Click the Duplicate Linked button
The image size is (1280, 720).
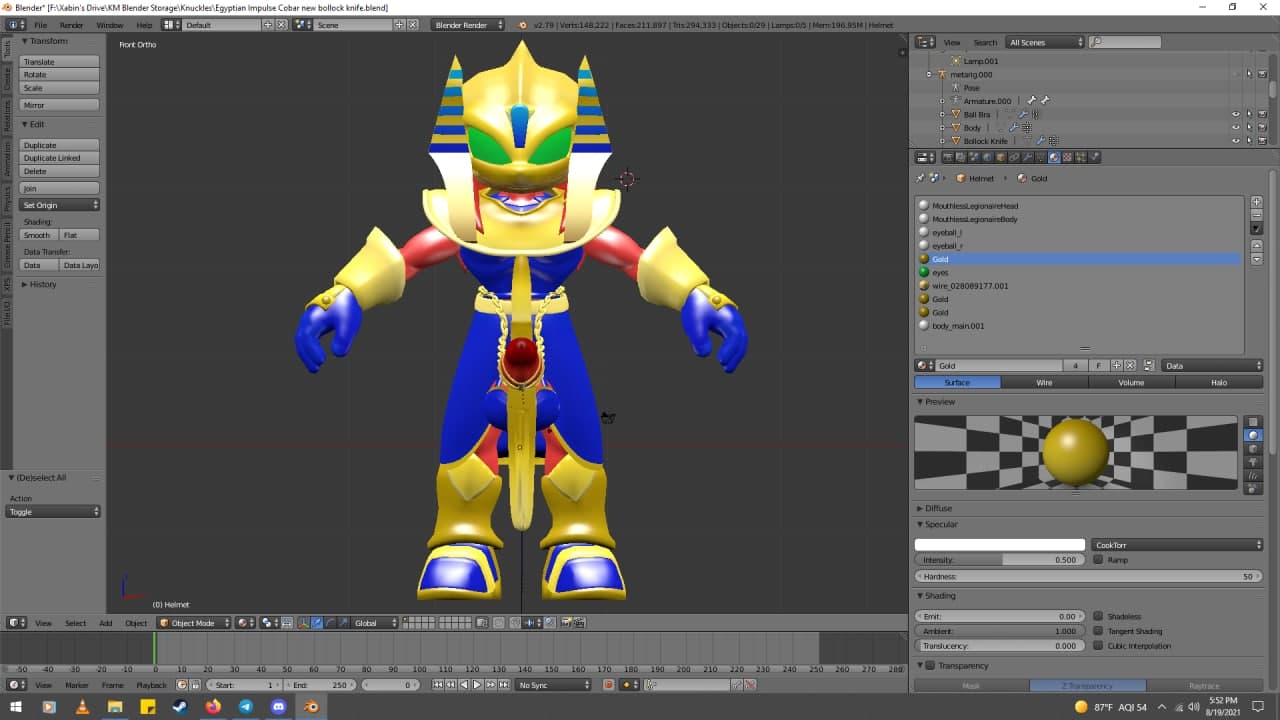pos(60,158)
